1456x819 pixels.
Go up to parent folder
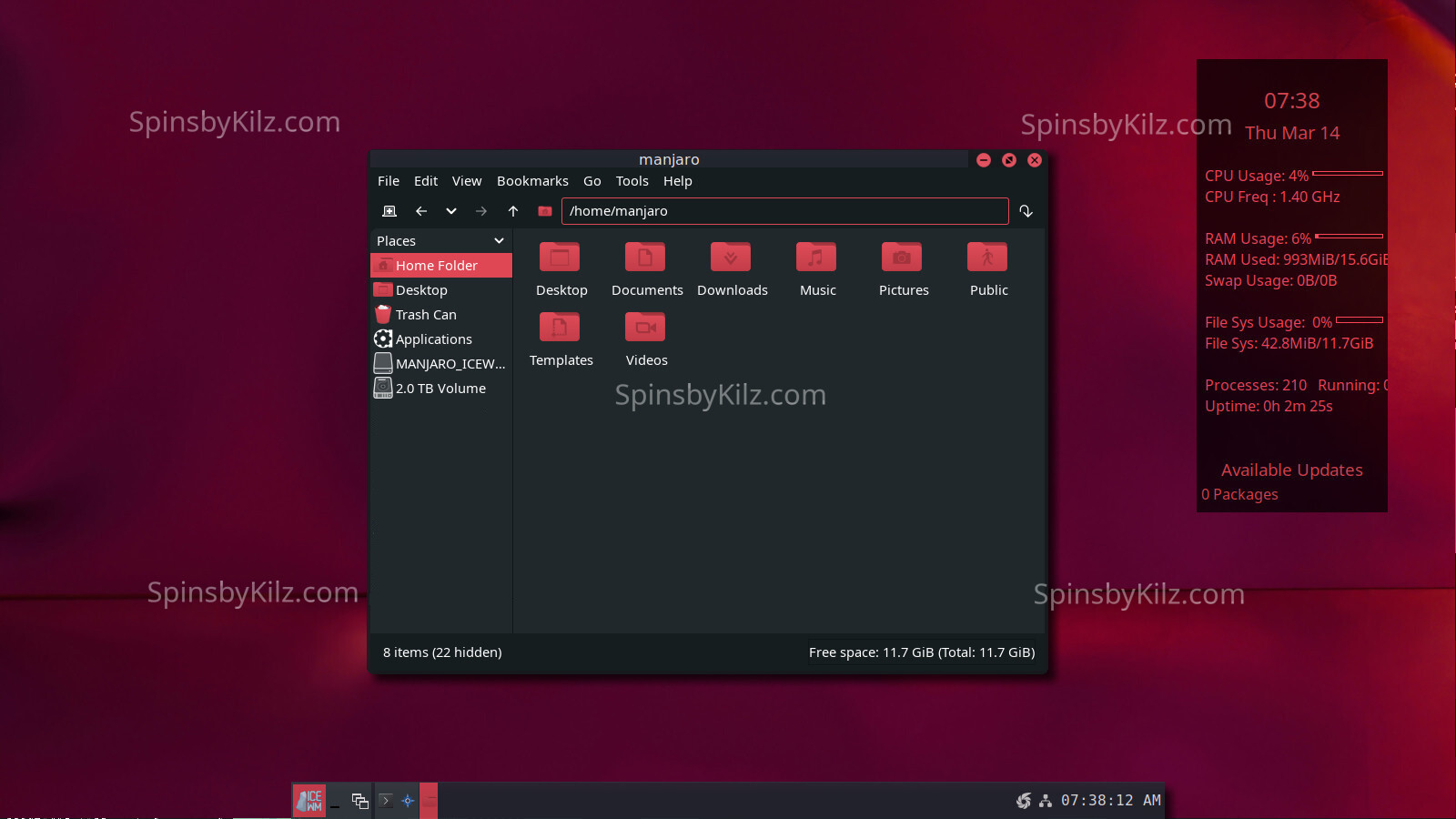(513, 211)
